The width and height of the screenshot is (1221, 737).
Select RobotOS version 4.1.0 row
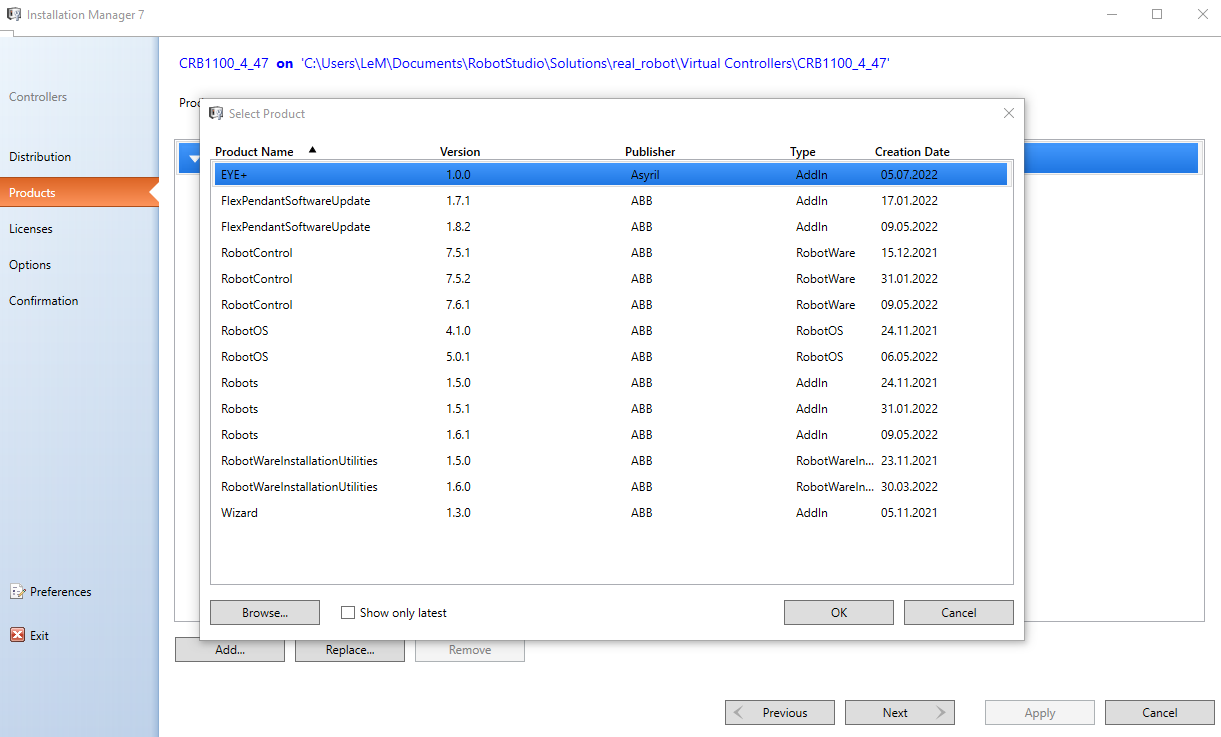click(x=611, y=331)
